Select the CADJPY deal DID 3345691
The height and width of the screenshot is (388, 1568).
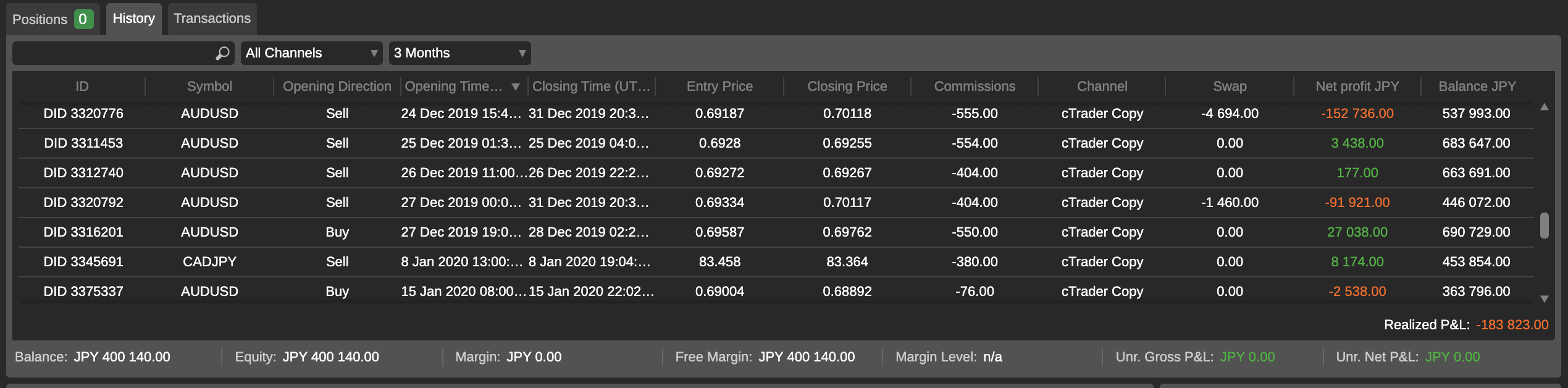(x=83, y=262)
